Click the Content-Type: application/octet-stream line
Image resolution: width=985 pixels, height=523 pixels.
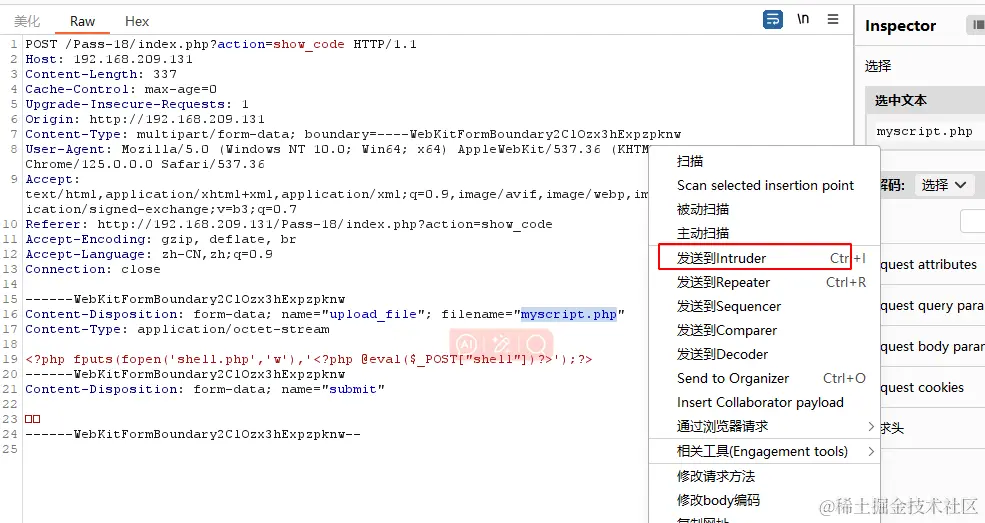tap(177, 329)
